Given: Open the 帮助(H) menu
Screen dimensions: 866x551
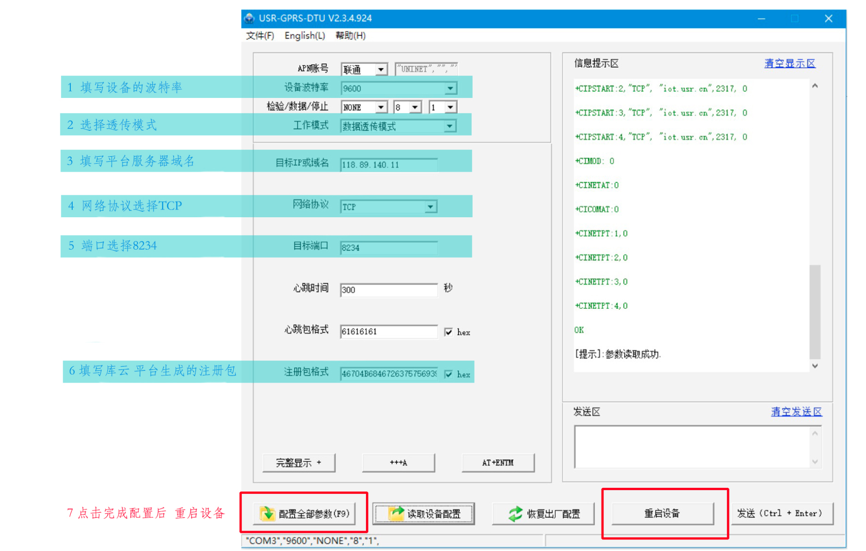Looking at the screenshot, I should (350, 36).
